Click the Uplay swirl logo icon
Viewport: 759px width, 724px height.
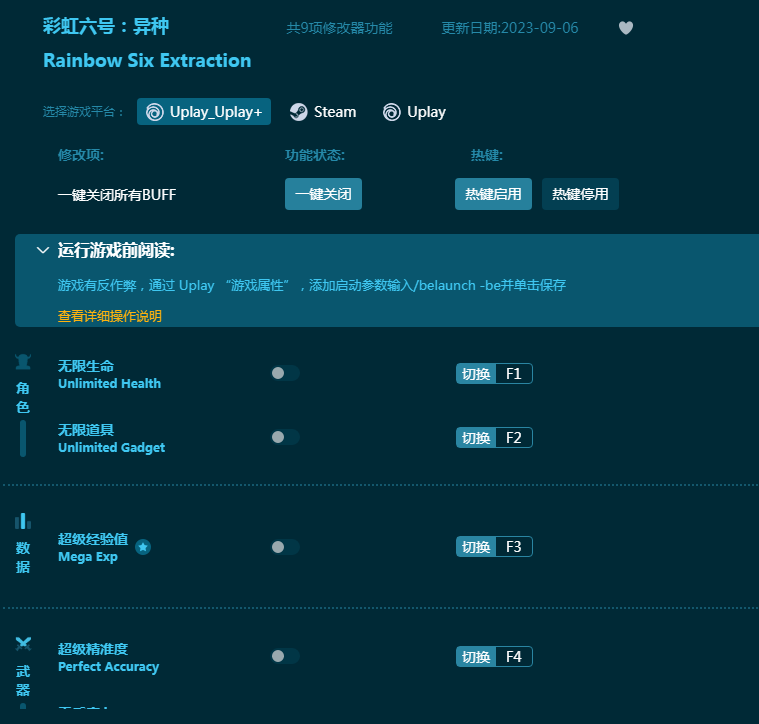click(392, 112)
